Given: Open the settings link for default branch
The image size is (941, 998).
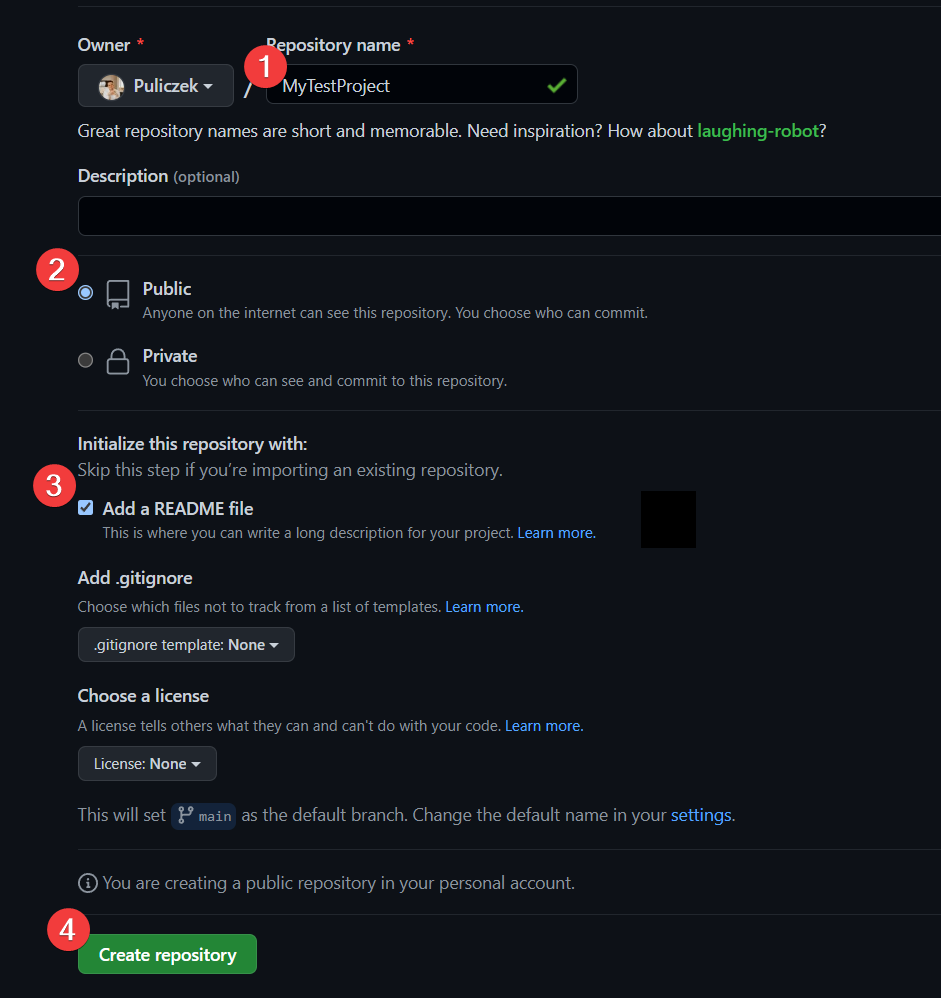Looking at the screenshot, I should point(700,815).
